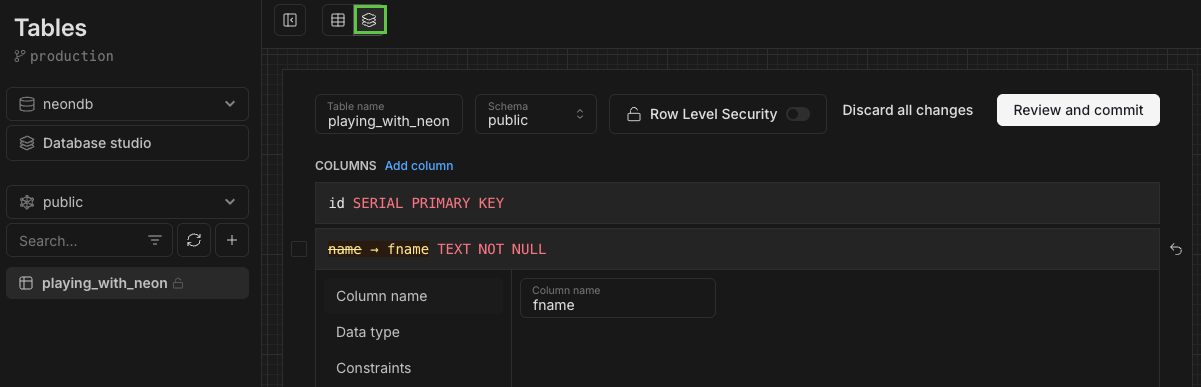Refresh the tables list

tap(194, 240)
